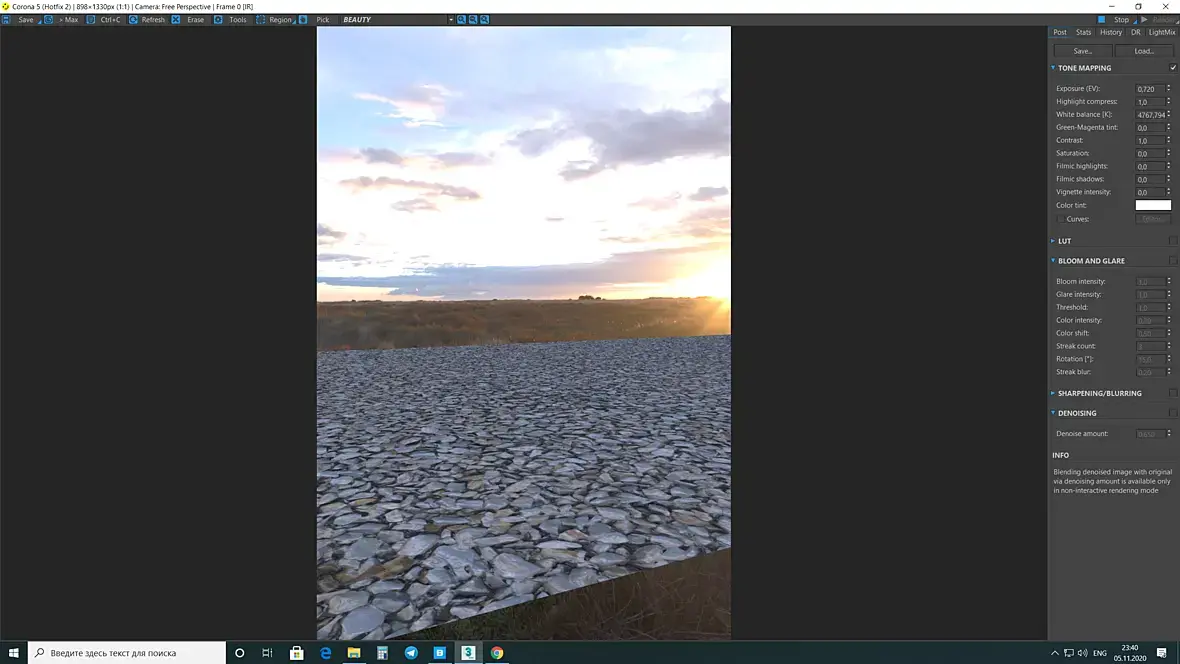Viewport: 1180px width, 664px height.
Task: Open the notification center icon
Action: pos(1161,653)
